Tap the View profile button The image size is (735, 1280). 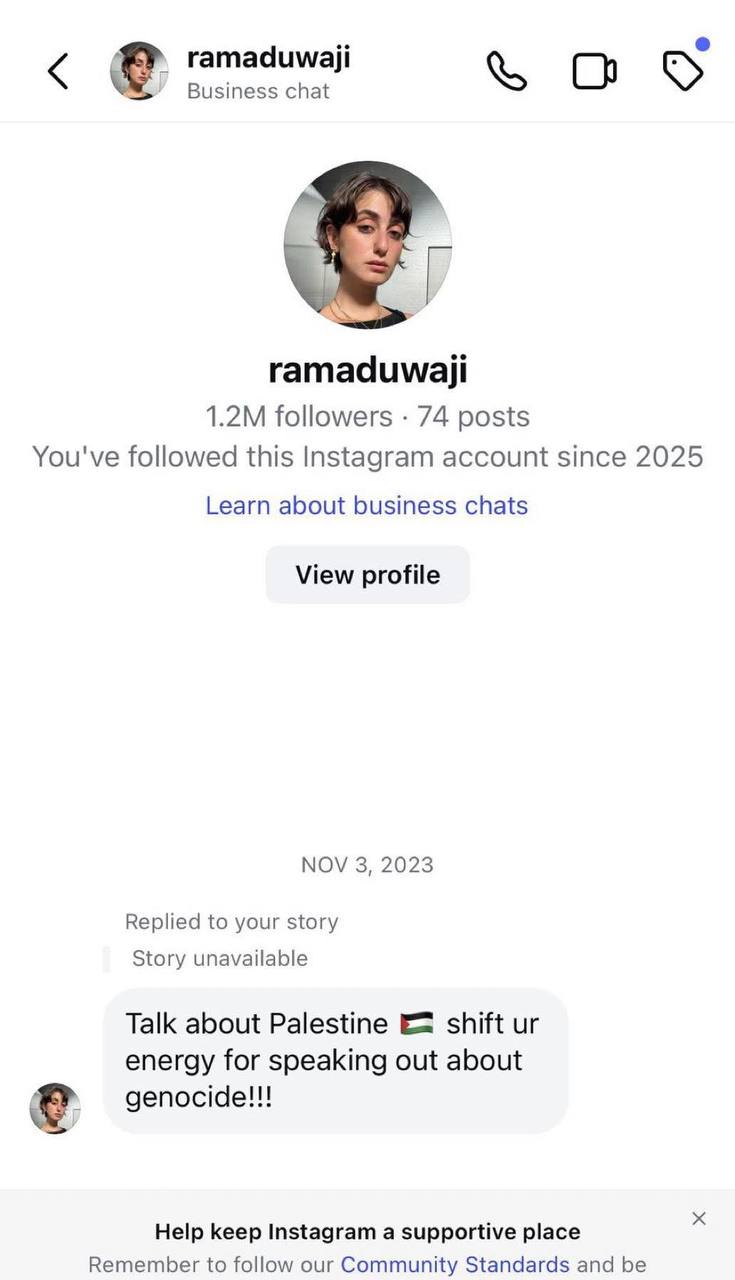point(367,575)
